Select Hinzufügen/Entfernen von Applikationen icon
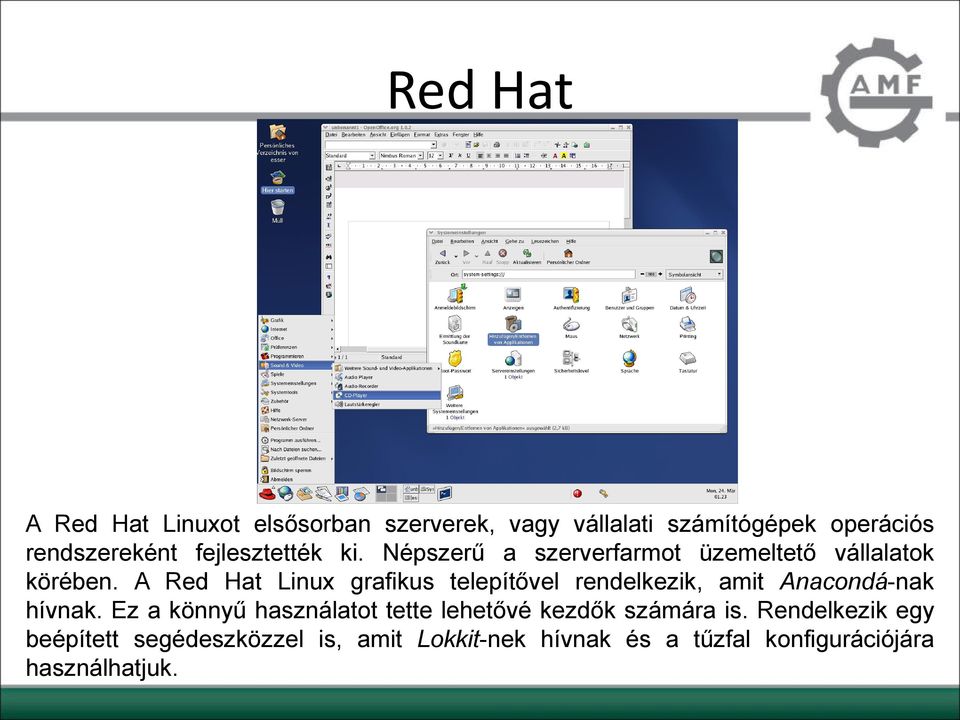 point(512,323)
